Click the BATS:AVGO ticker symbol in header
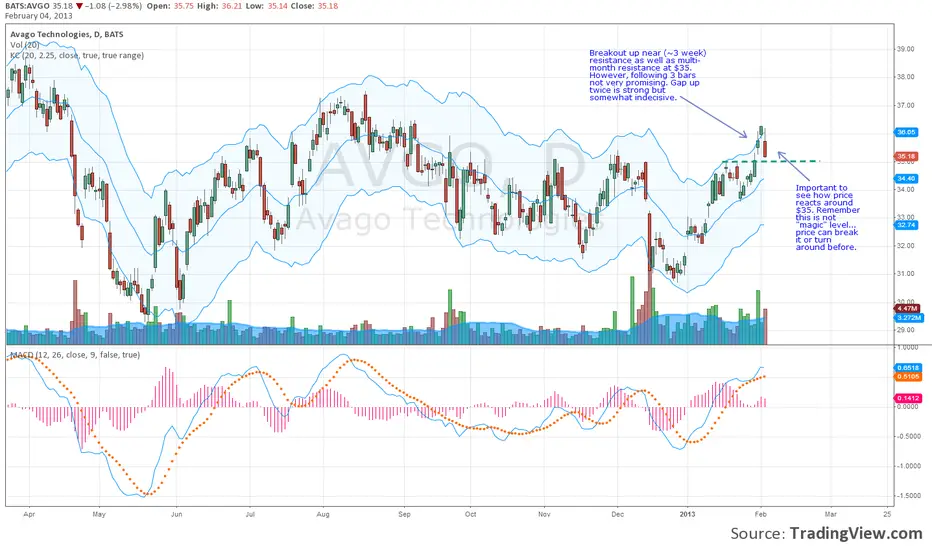932x550 pixels. coord(27,6)
